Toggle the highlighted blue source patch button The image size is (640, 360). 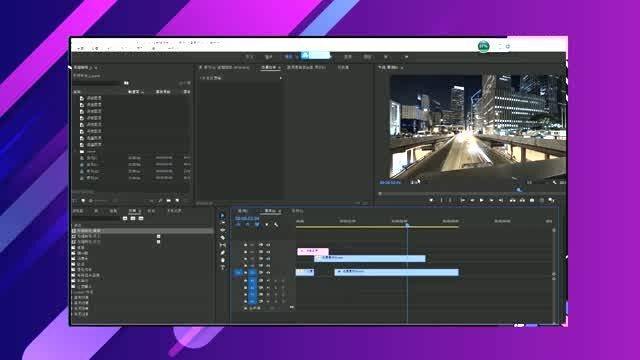(x=238, y=272)
